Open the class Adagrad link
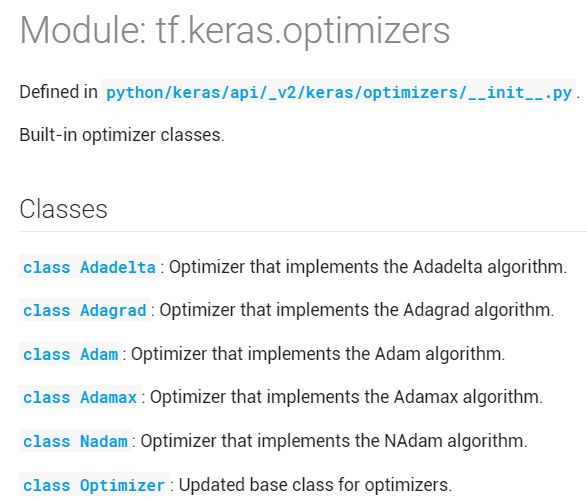587x501 pixels. (85, 310)
